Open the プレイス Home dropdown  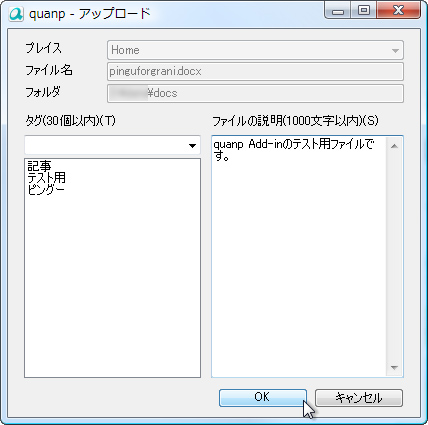click(x=255, y=50)
